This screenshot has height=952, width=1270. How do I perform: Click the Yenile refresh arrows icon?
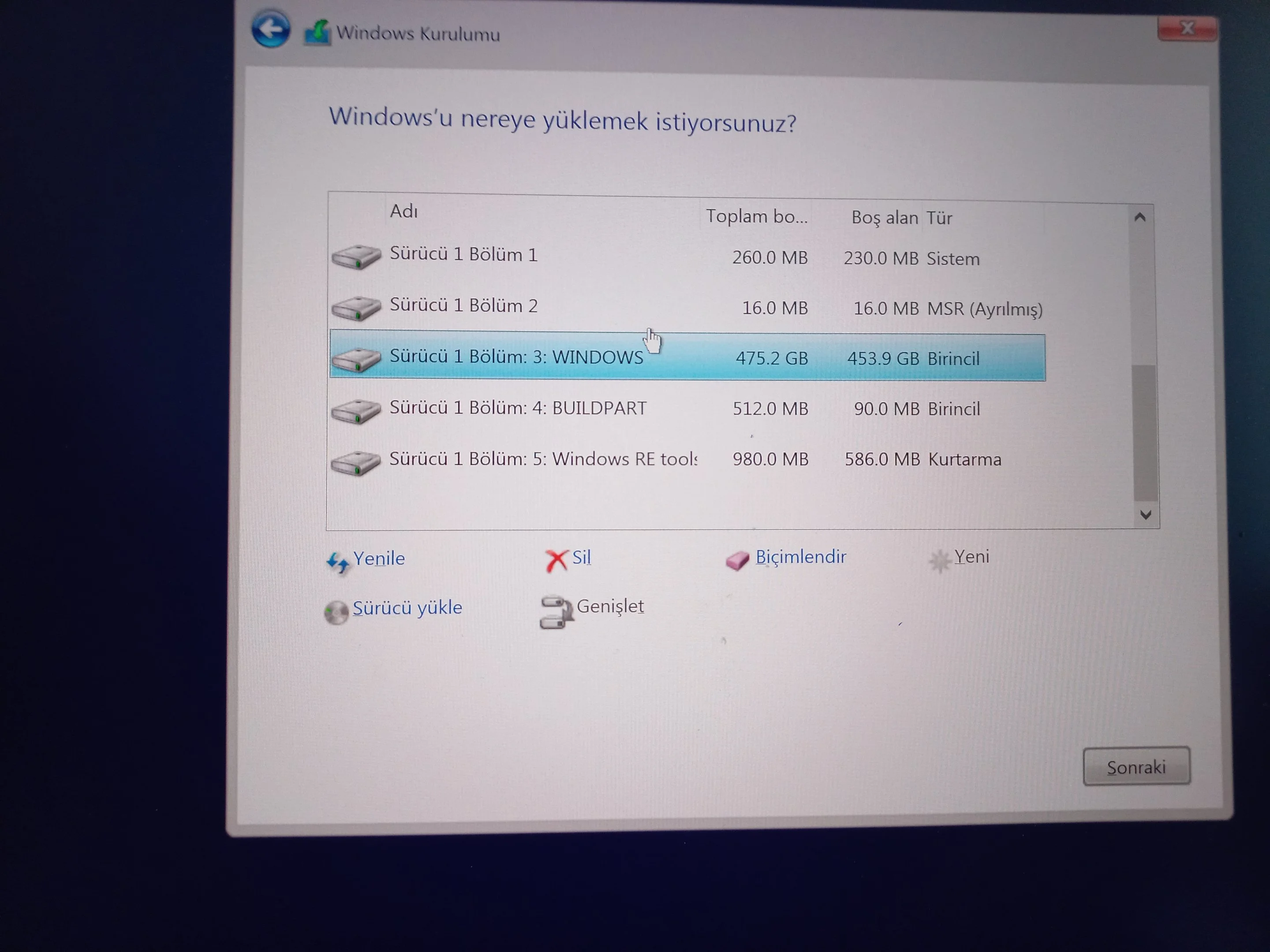(x=338, y=562)
